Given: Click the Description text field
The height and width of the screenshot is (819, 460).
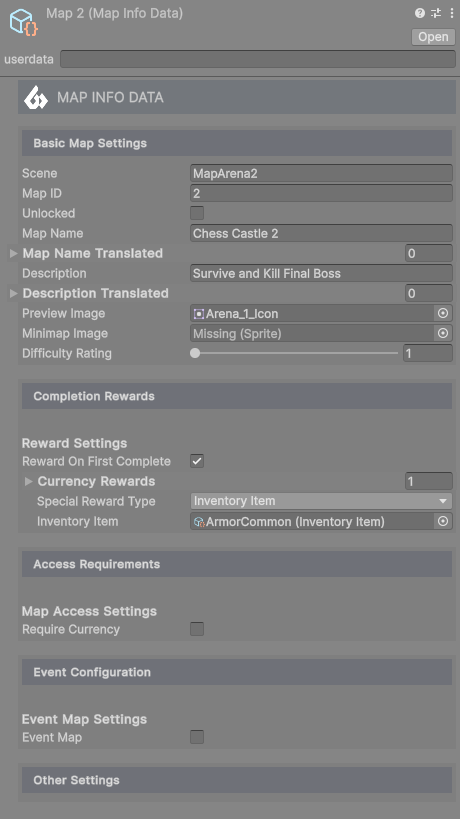Looking at the screenshot, I should (x=321, y=273).
